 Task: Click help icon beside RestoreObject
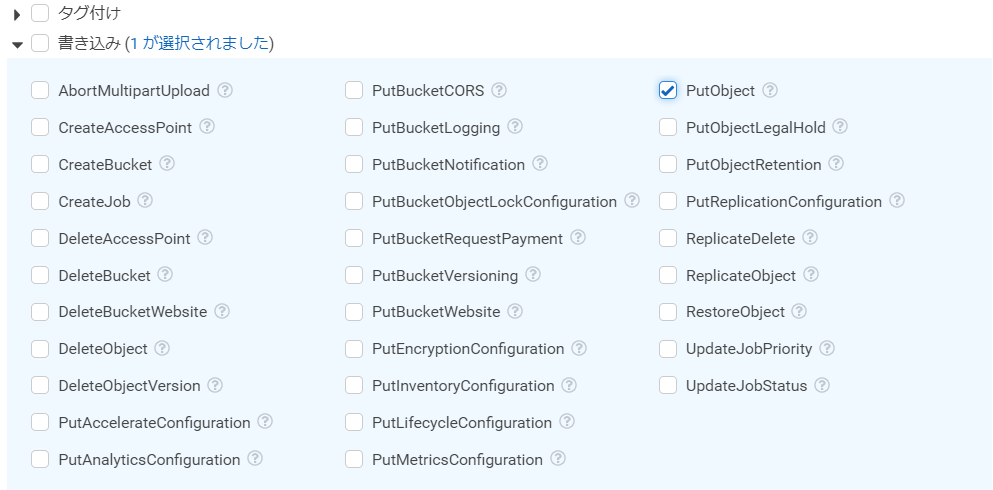(x=799, y=311)
